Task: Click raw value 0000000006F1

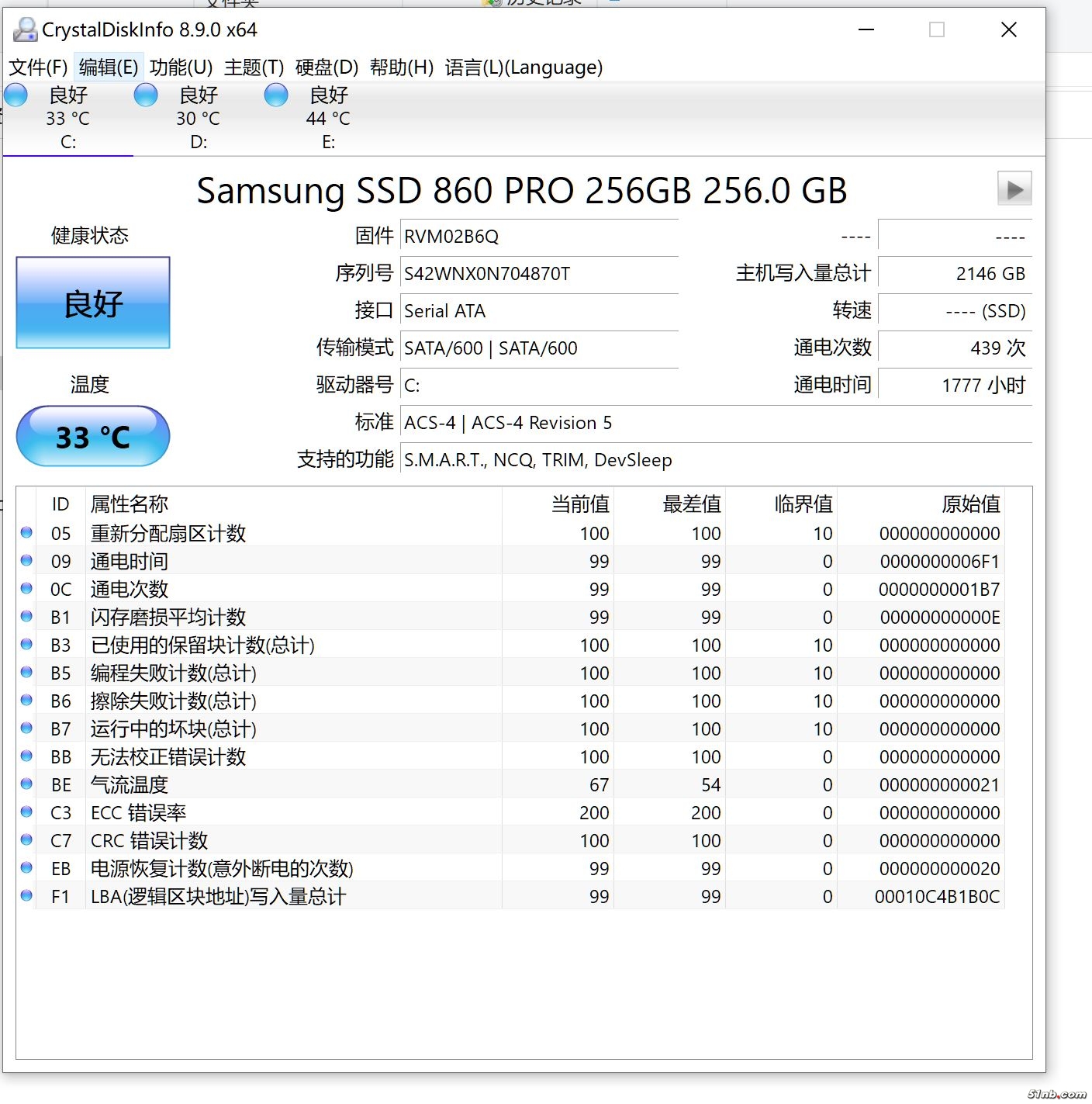Action: pyautogui.click(x=940, y=562)
